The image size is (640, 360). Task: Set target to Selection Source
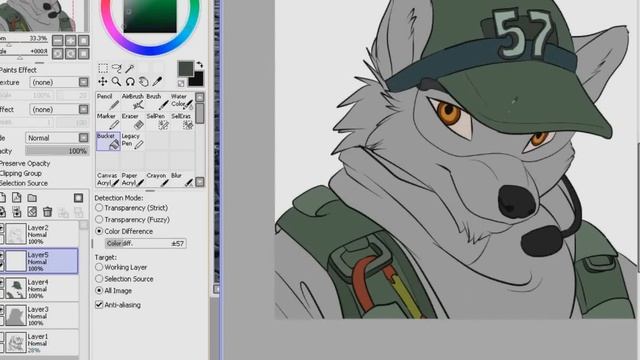coord(124,279)
